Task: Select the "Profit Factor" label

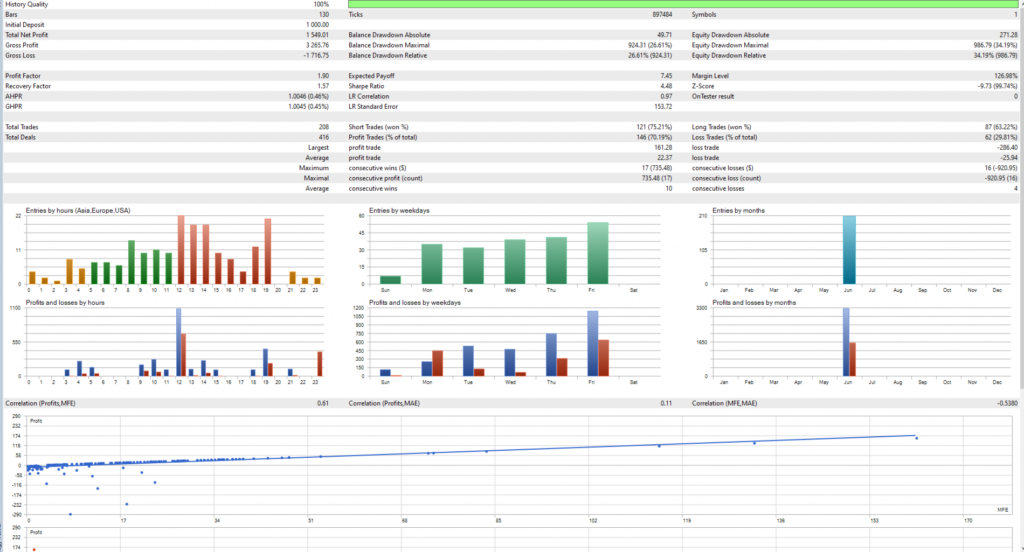Action: (x=23, y=76)
